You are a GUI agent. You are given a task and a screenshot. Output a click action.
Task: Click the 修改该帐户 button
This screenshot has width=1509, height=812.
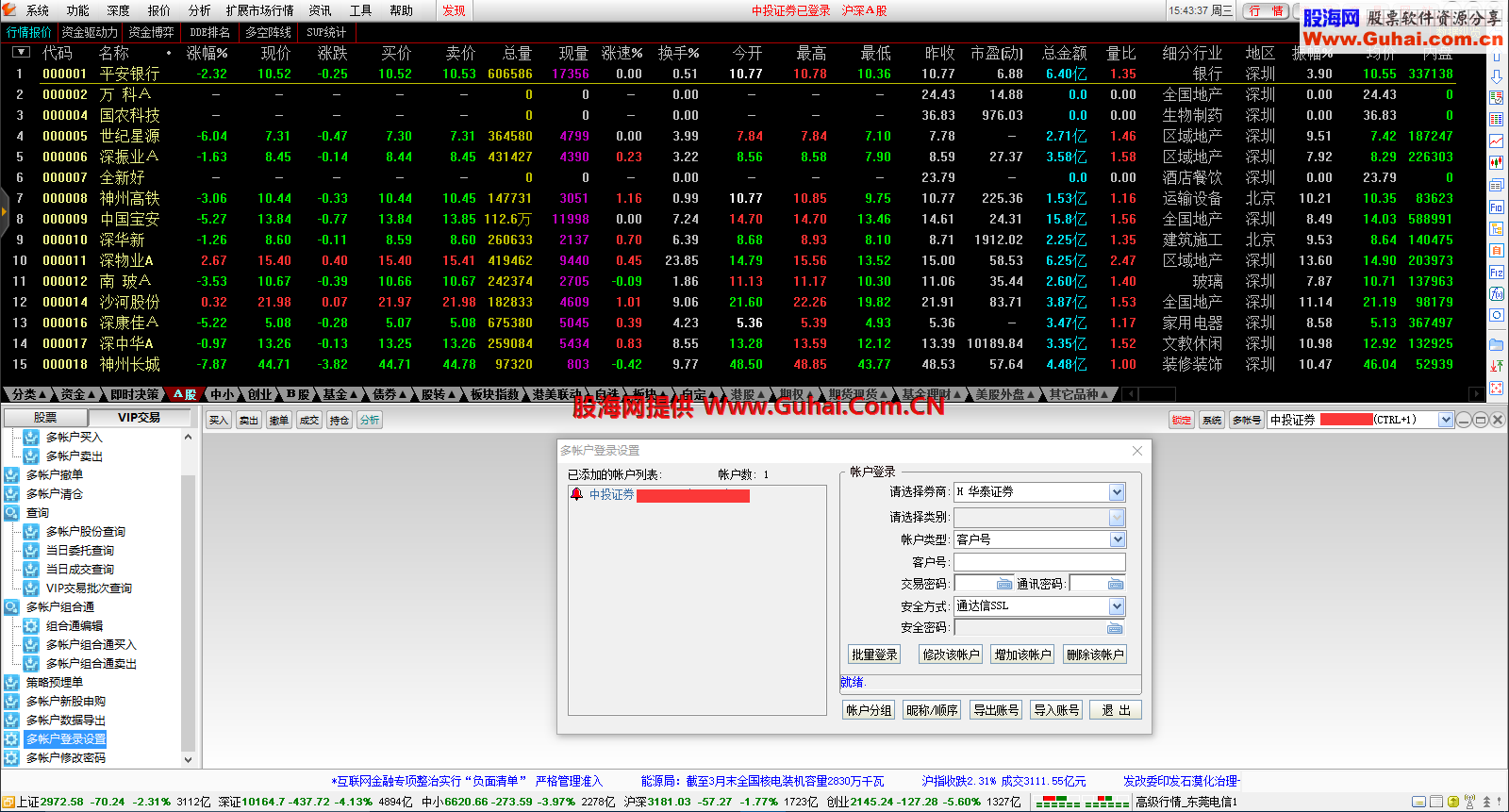click(951, 655)
